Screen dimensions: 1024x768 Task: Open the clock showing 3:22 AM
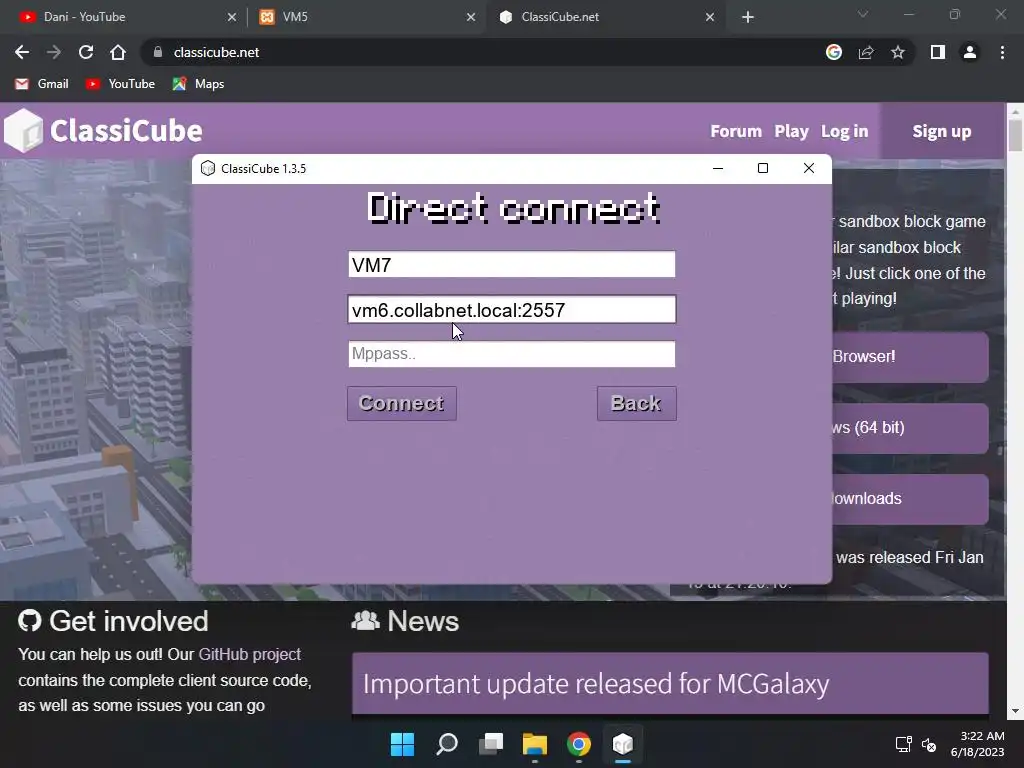pyautogui.click(x=978, y=744)
